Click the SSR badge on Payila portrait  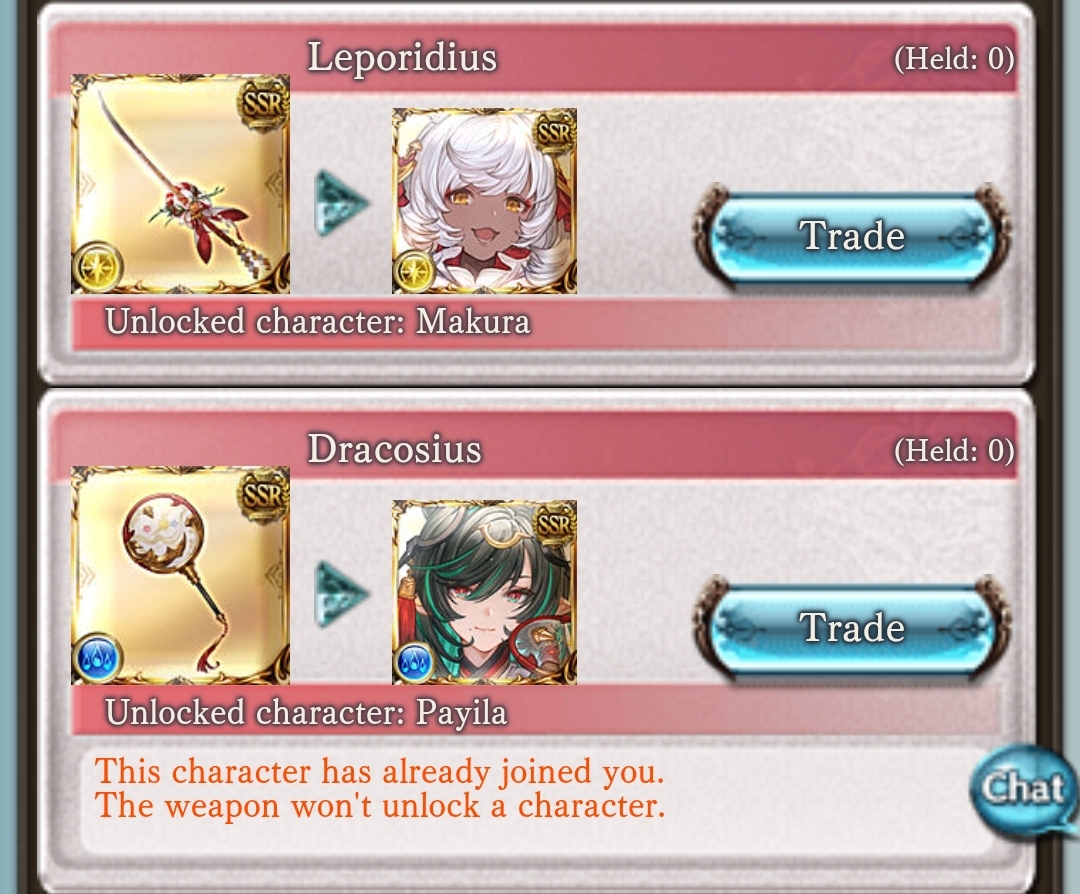click(x=555, y=524)
